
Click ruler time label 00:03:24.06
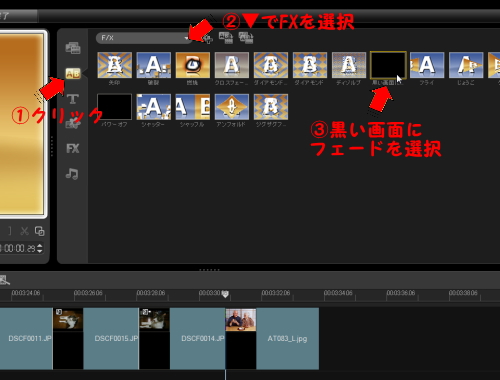tap(26, 293)
